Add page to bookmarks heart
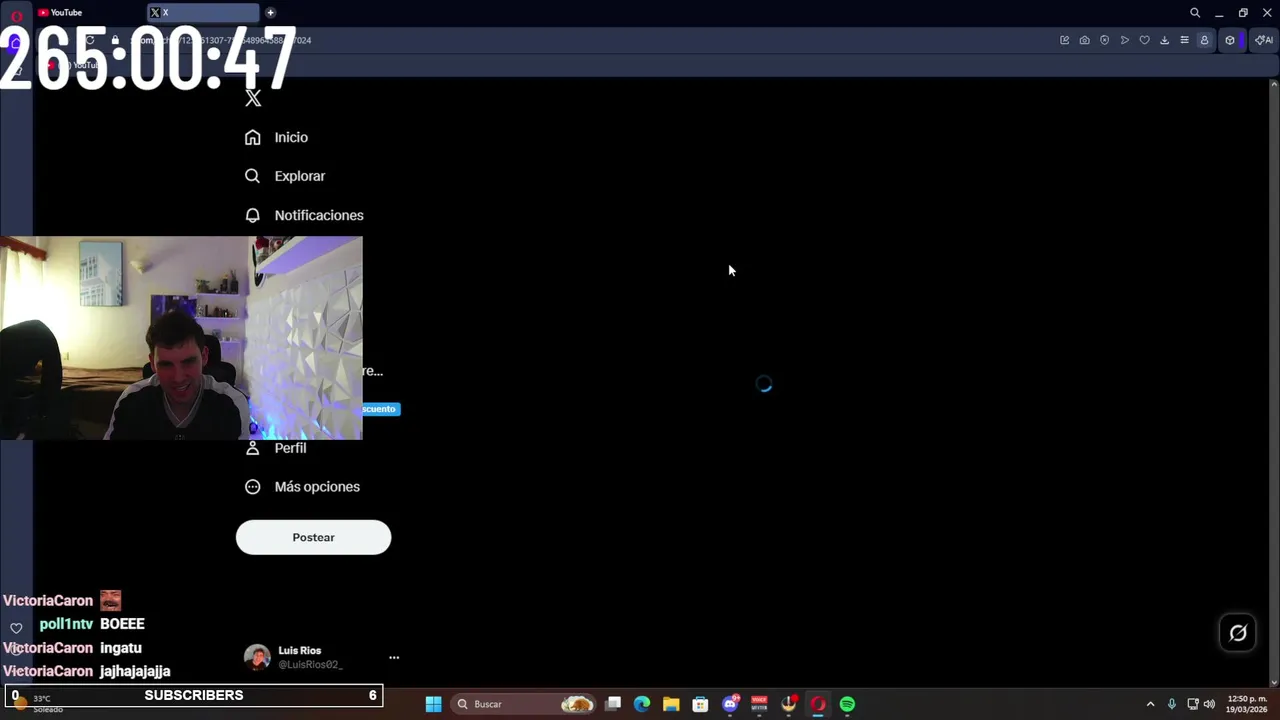The image size is (1280, 720). click(1145, 40)
